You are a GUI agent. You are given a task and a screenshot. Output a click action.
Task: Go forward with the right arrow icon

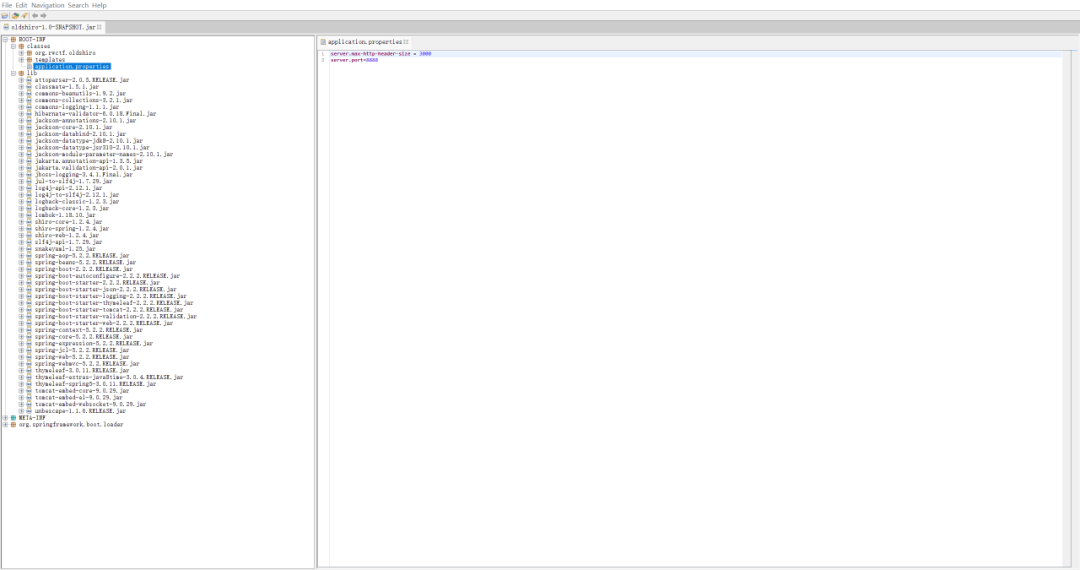click(43, 15)
